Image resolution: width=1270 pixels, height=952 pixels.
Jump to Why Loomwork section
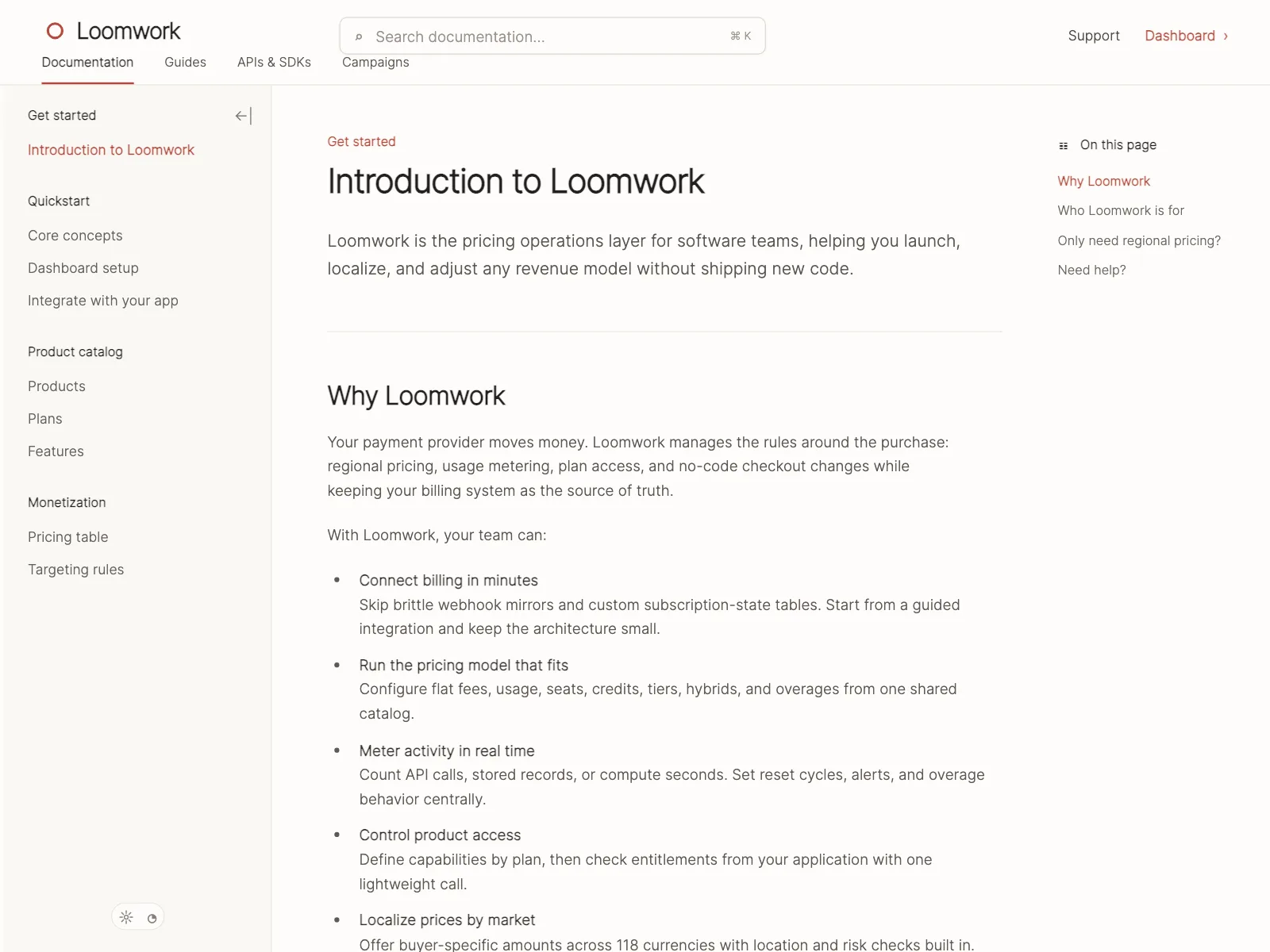(1103, 181)
